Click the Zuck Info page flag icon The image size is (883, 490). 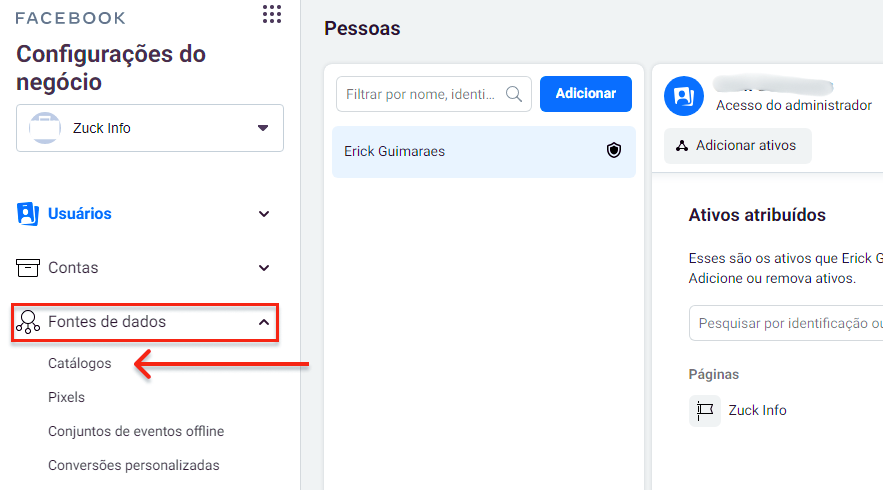[x=705, y=410]
